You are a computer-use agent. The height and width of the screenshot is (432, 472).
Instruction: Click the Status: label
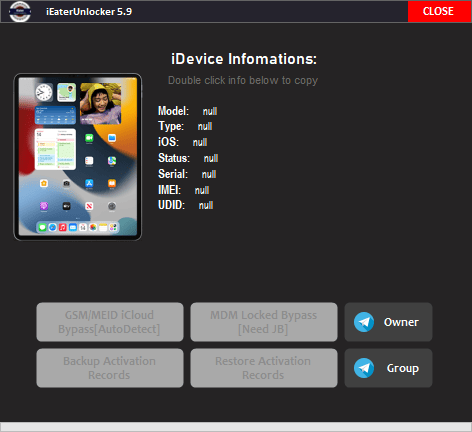174,158
